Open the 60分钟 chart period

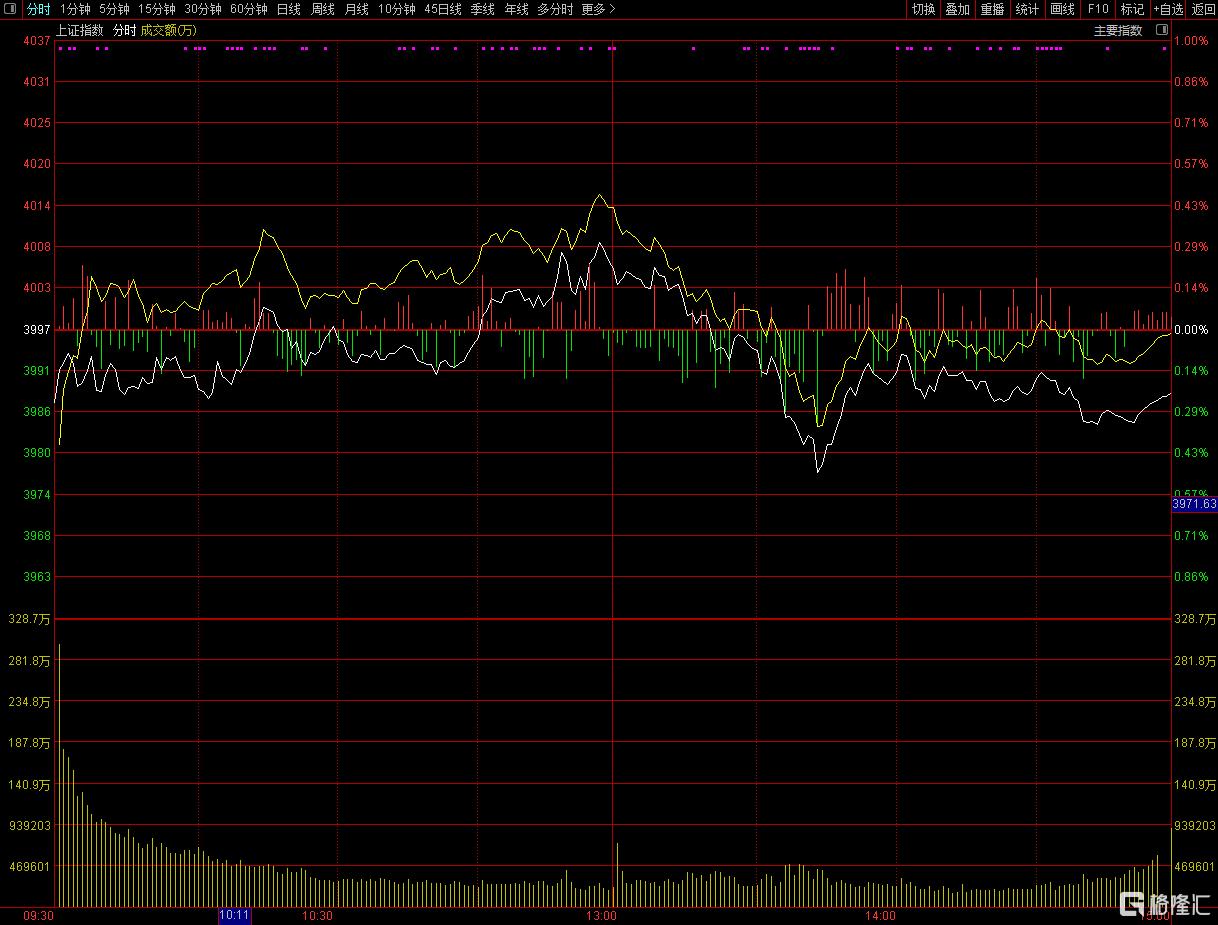248,9
